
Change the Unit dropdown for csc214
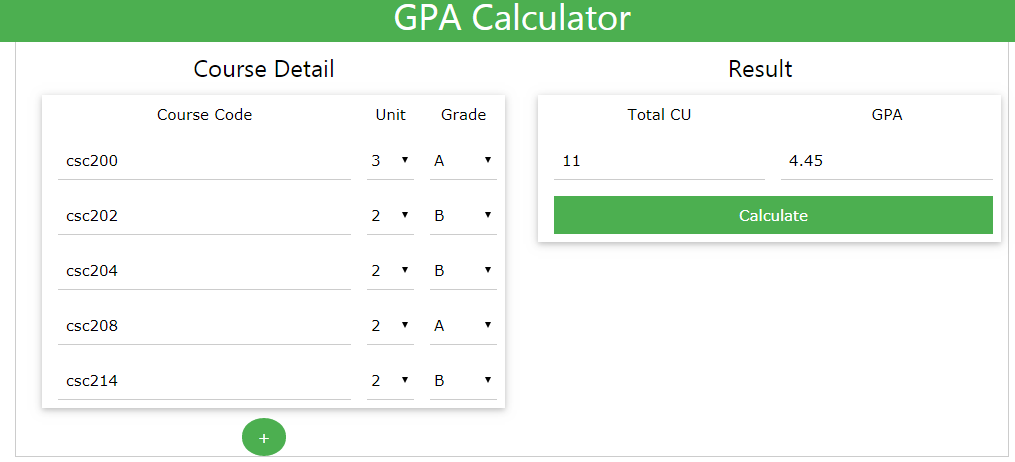[390, 380]
